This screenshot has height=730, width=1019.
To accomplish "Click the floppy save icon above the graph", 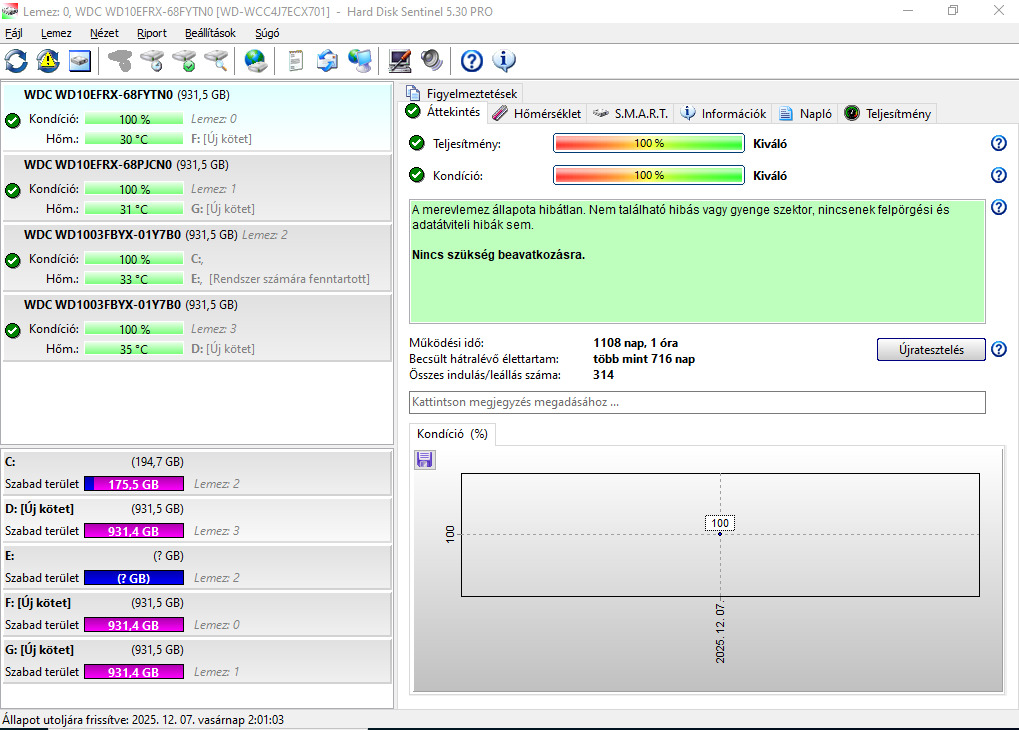I will click(425, 460).
